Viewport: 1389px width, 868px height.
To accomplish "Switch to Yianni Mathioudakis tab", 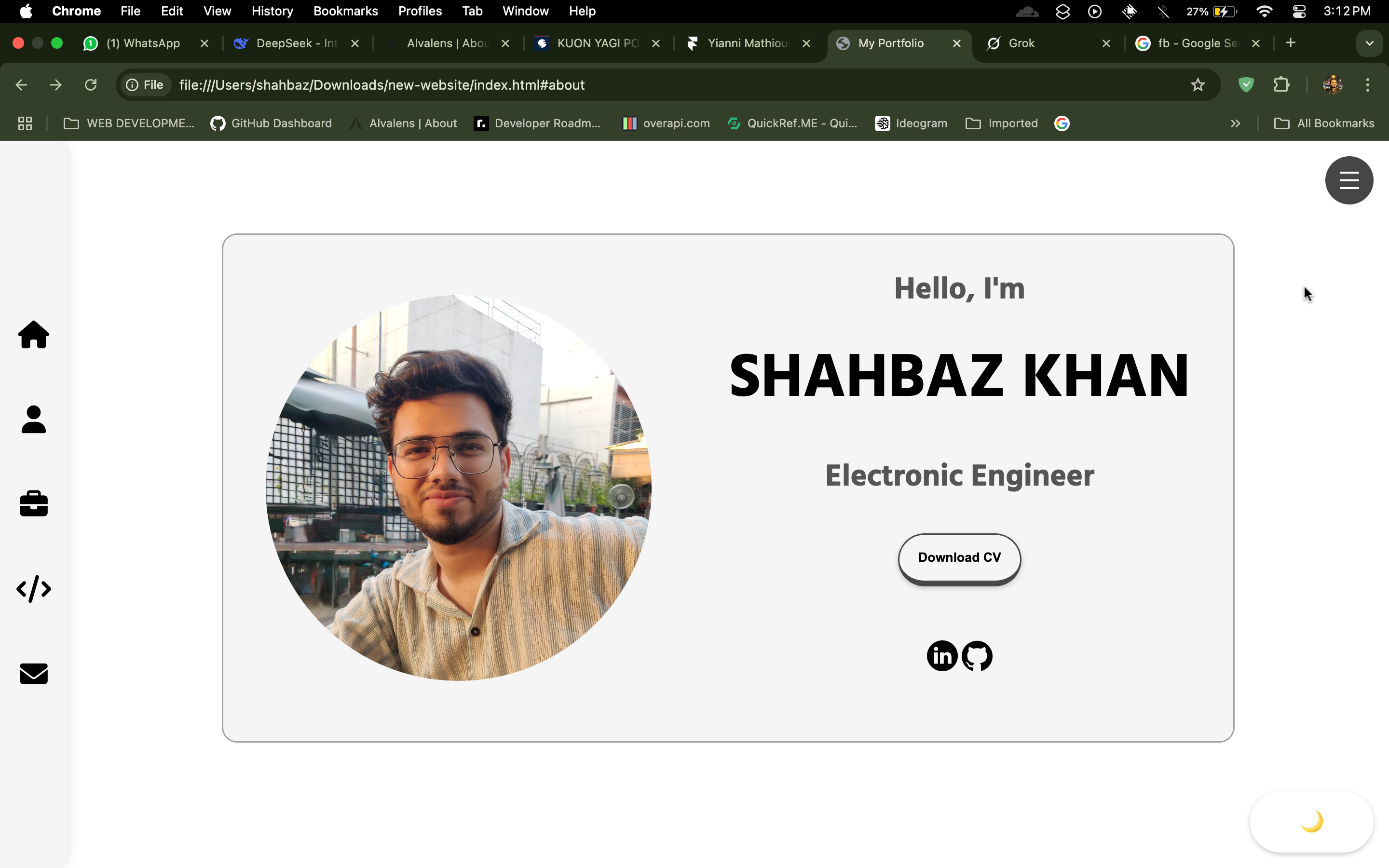I will click(x=748, y=43).
